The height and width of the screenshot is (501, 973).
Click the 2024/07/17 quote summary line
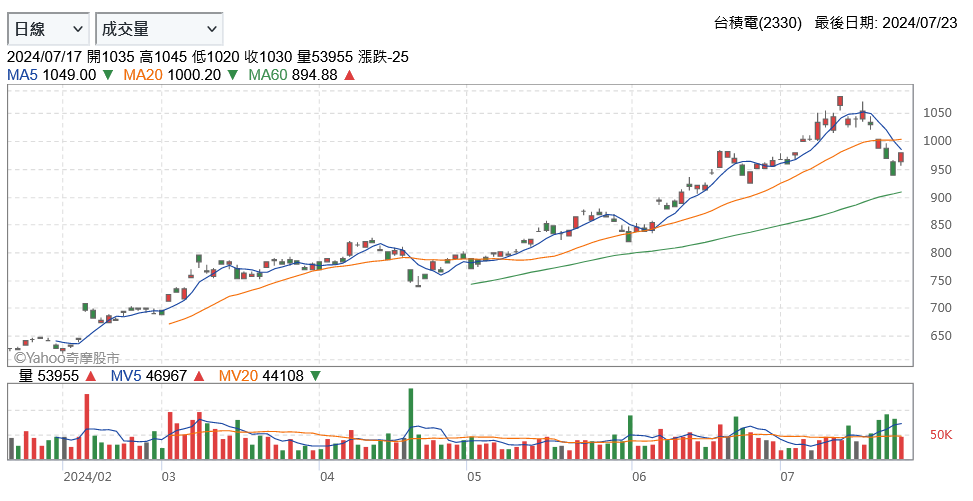click(x=208, y=57)
